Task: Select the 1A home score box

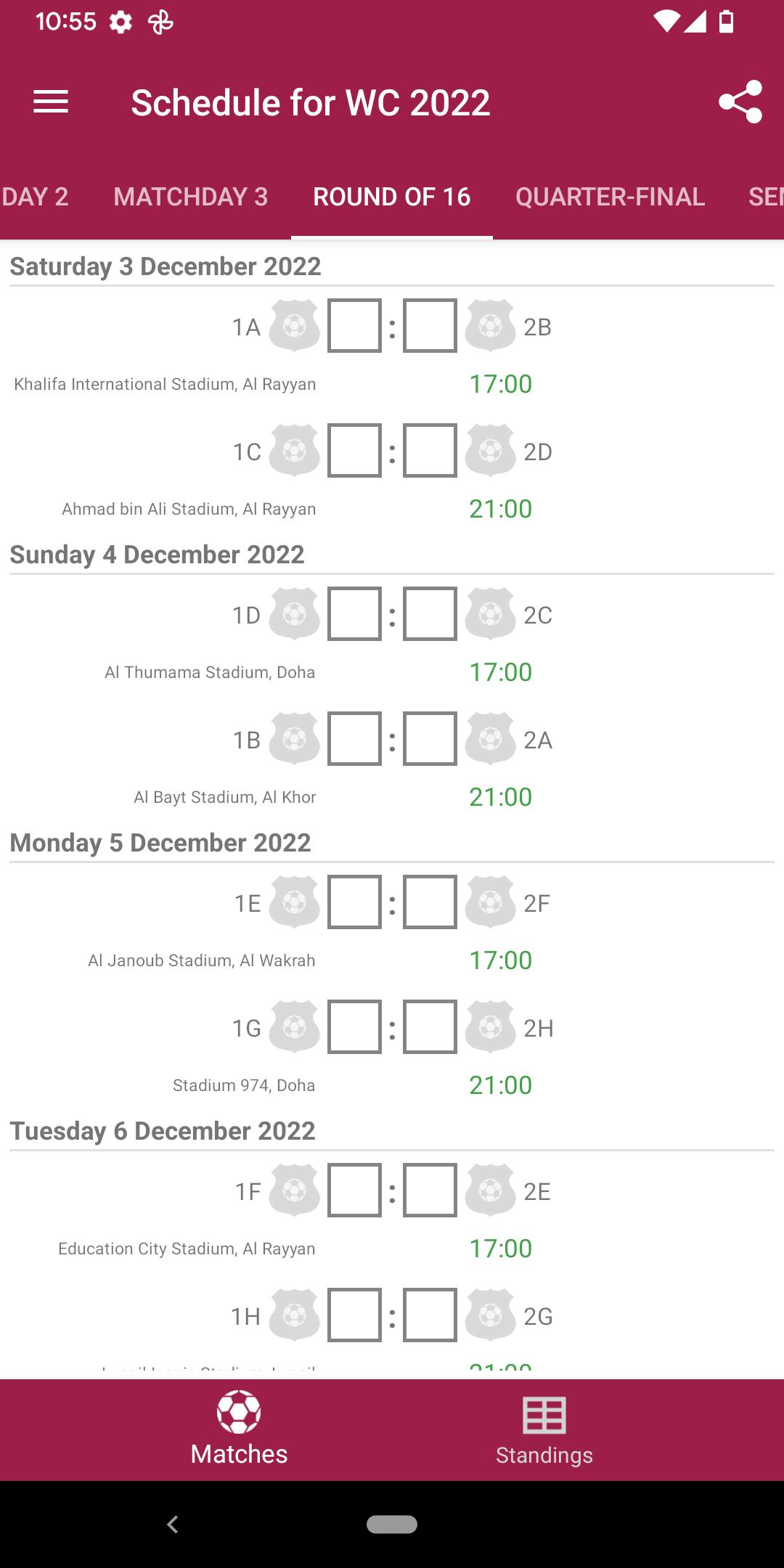Action: tap(354, 326)
